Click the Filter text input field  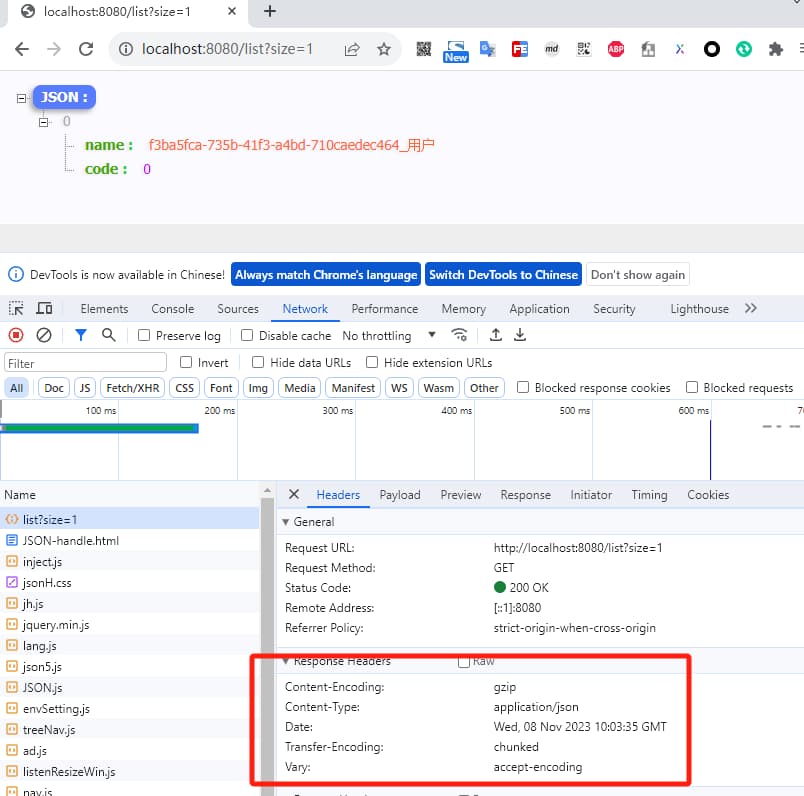[86, 363]
